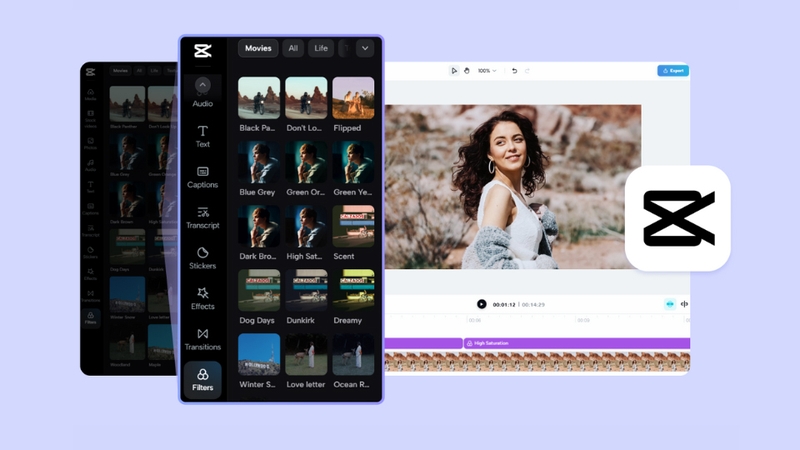800x450 pixels.
Task: Apply the Green Or... filter
Action: 306,162
